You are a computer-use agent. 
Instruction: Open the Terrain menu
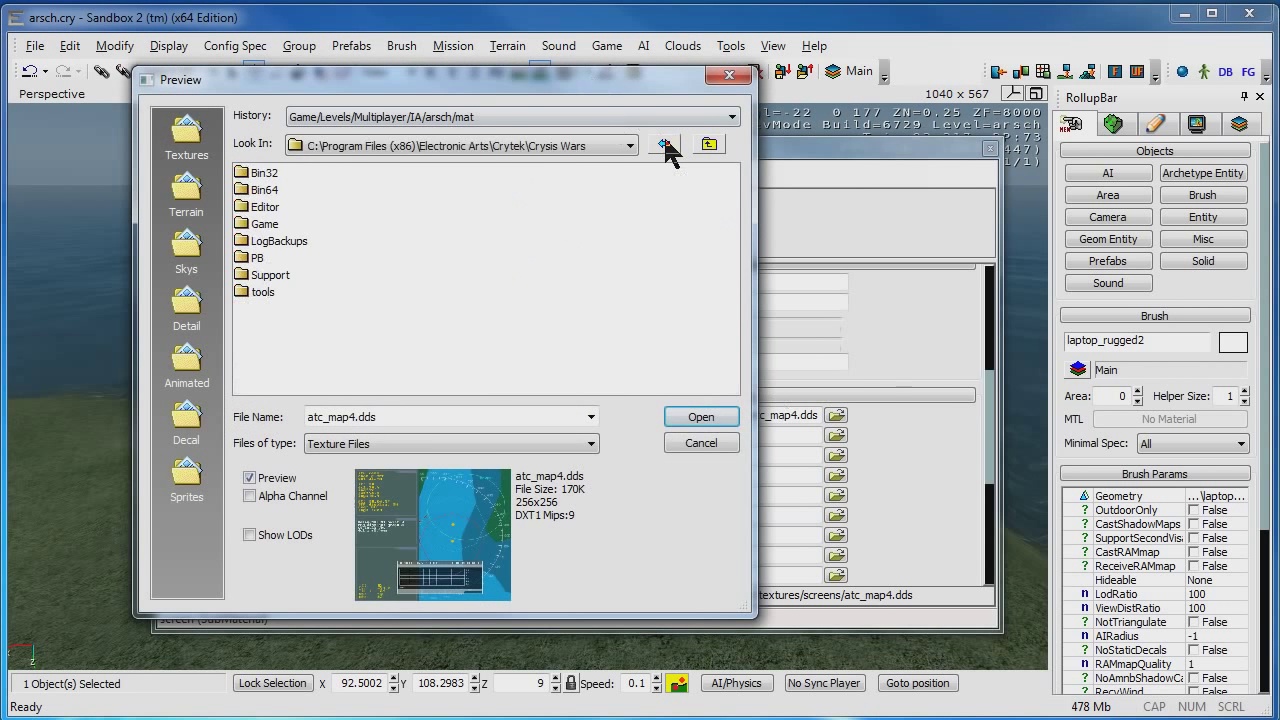(507, 46)
